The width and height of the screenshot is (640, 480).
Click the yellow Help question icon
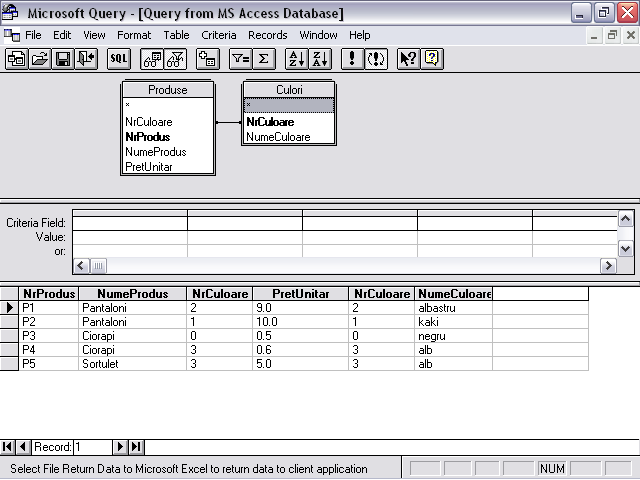[432, 59]
